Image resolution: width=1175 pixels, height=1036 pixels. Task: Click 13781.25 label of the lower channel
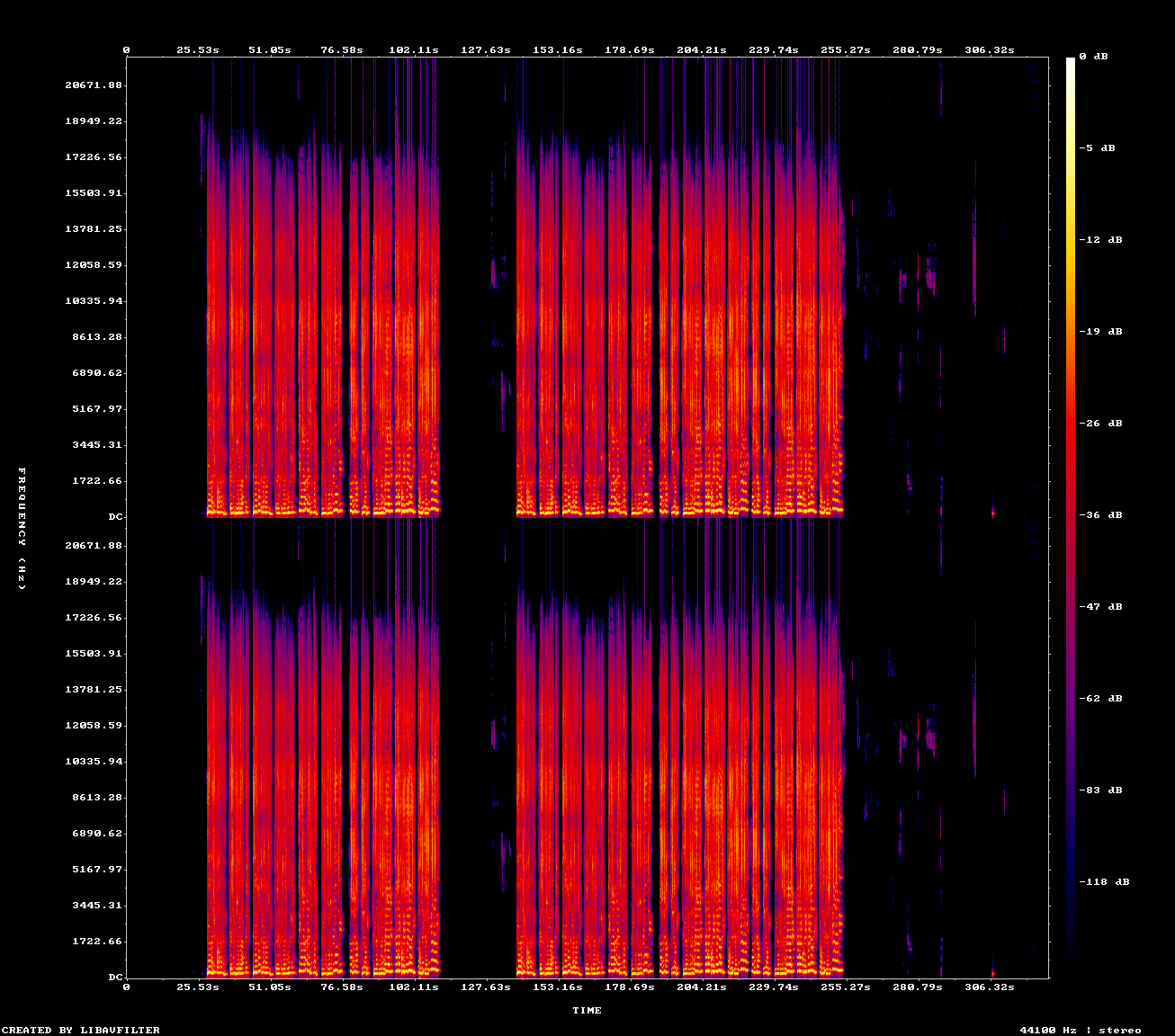[94, 690]
